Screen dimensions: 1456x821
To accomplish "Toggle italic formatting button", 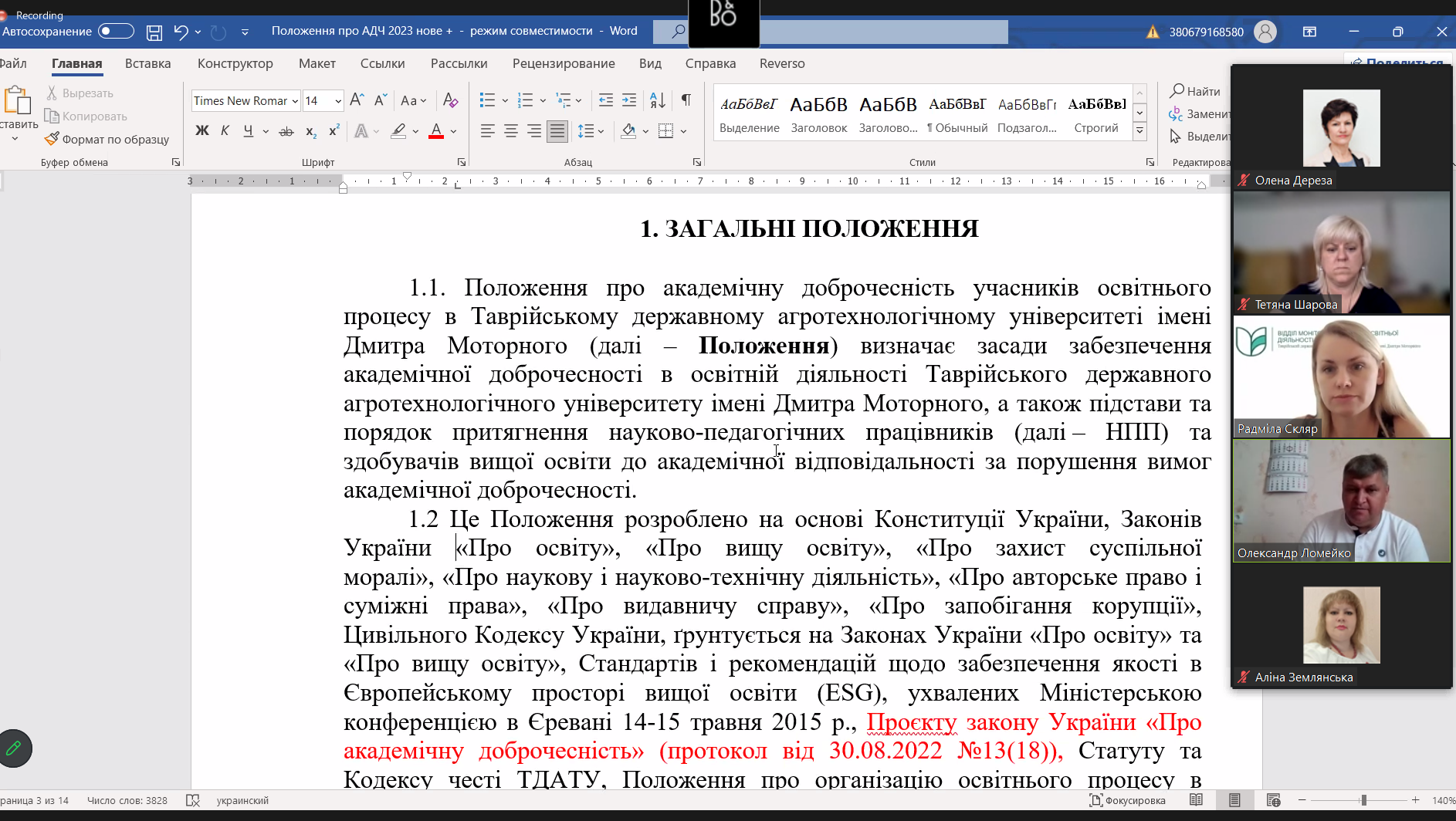I will tap(225, 131).
